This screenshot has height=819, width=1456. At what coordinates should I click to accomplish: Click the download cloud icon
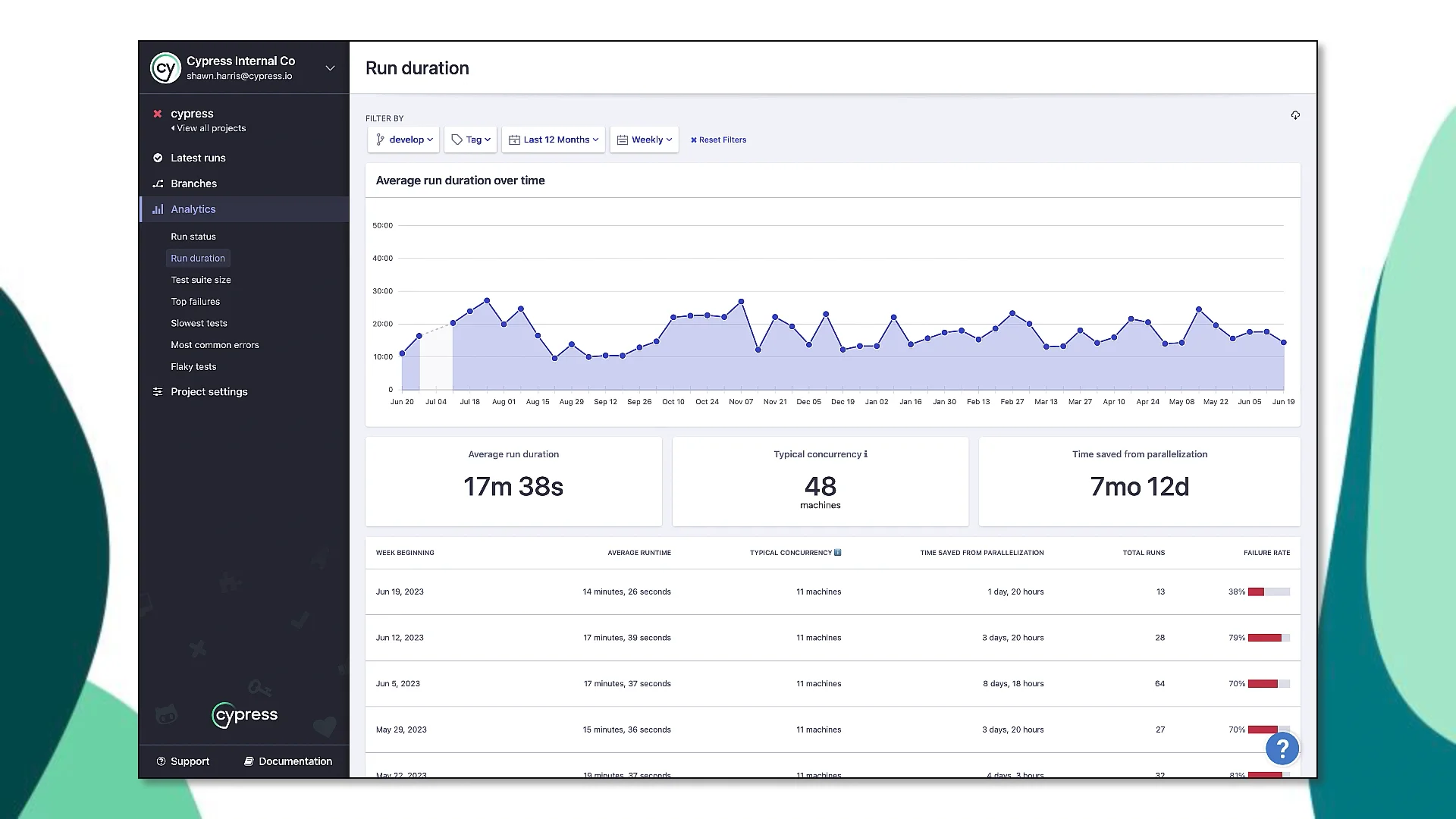click(1295, 115)
